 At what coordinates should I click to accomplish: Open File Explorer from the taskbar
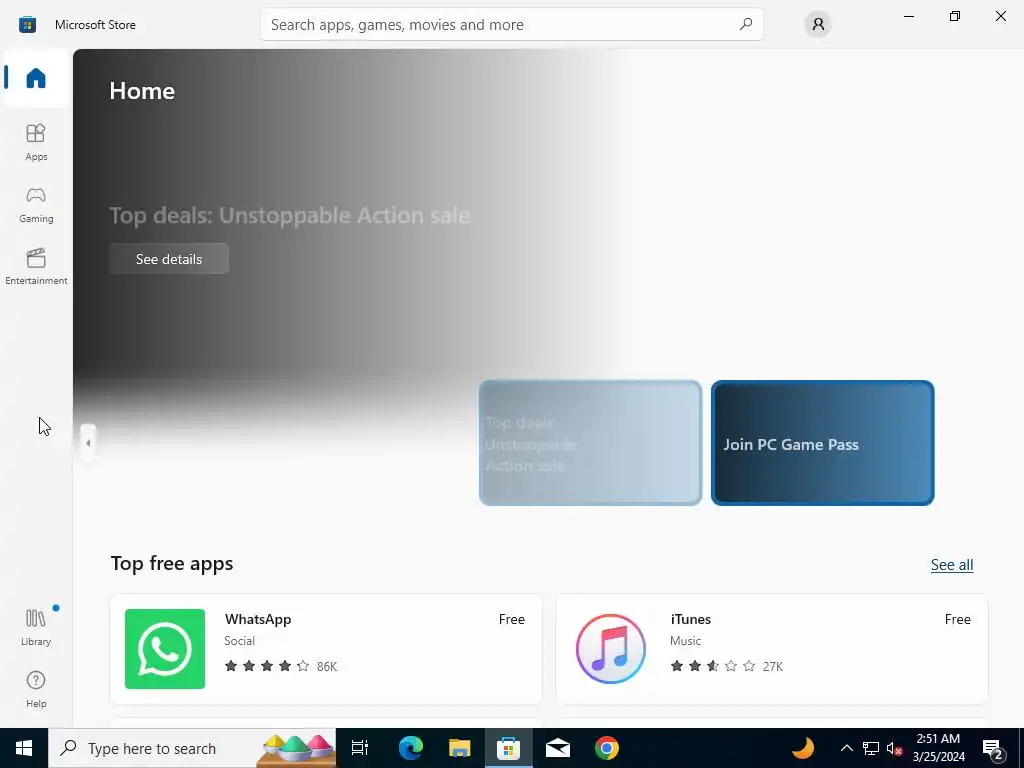460,748
